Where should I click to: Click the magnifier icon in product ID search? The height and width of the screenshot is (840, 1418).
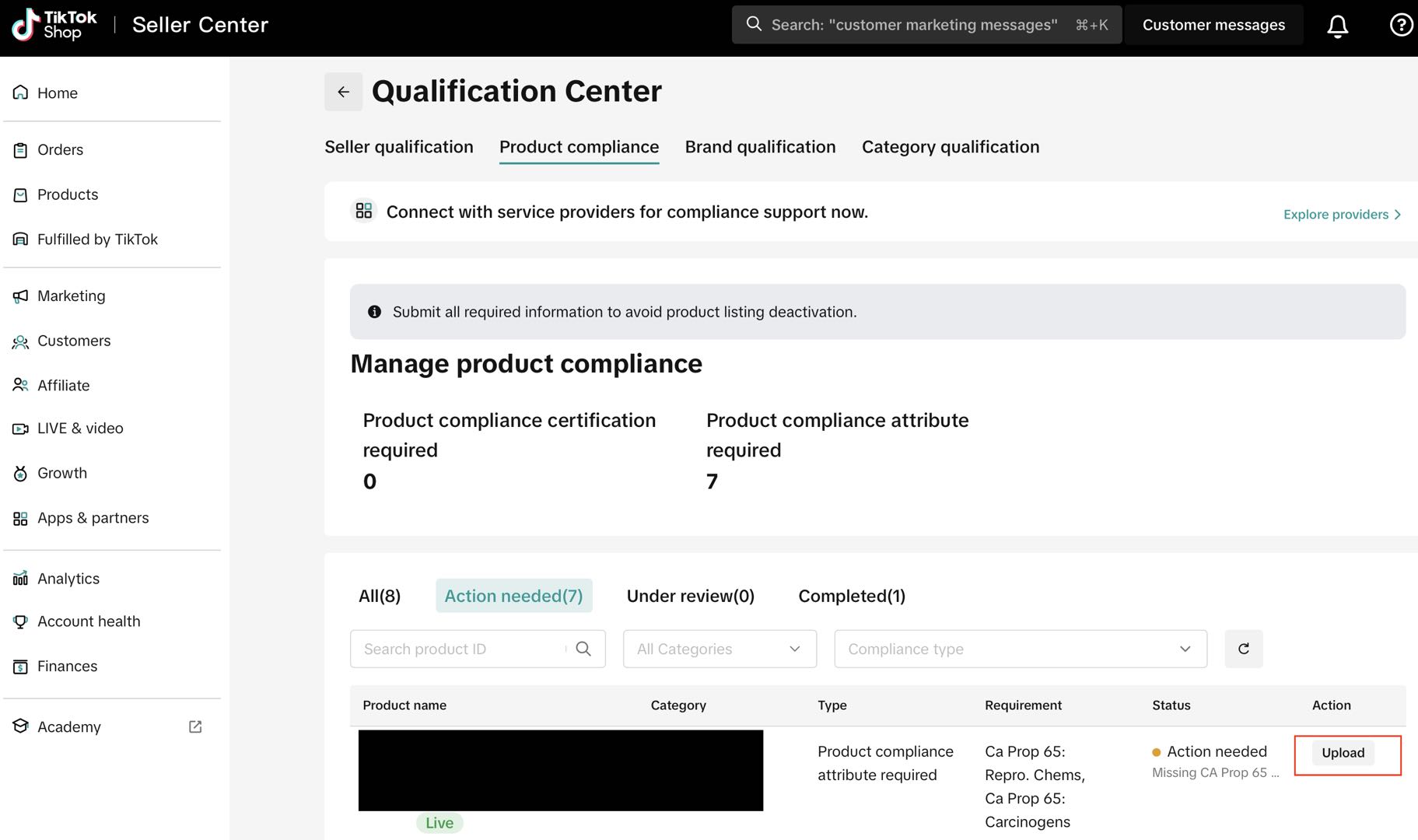point(583,649)
